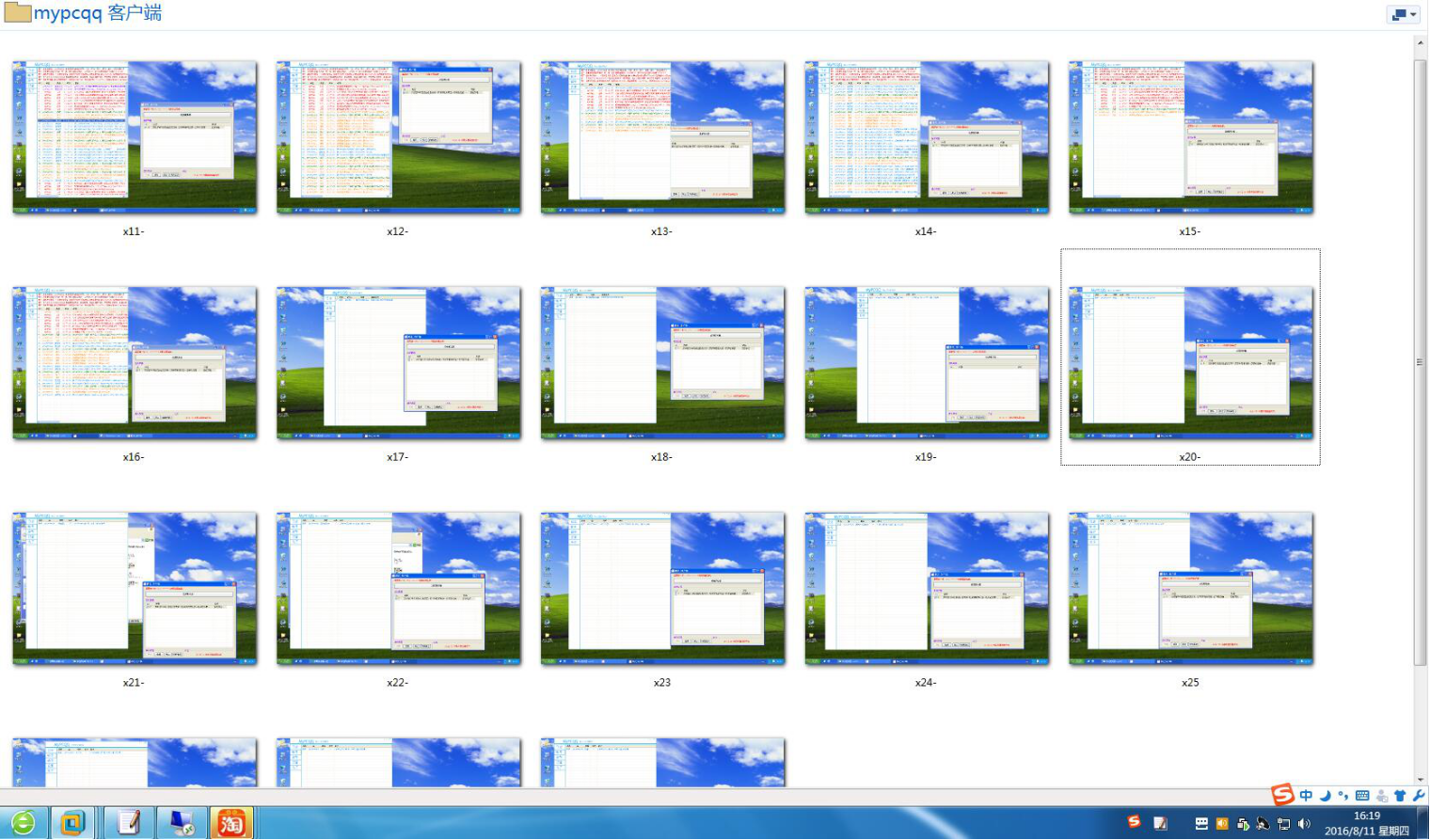The width and height of the screenshot is (1430, 840).
Task: Toggle punctuation mode with the comma icon
Action: click(1343, 795)
